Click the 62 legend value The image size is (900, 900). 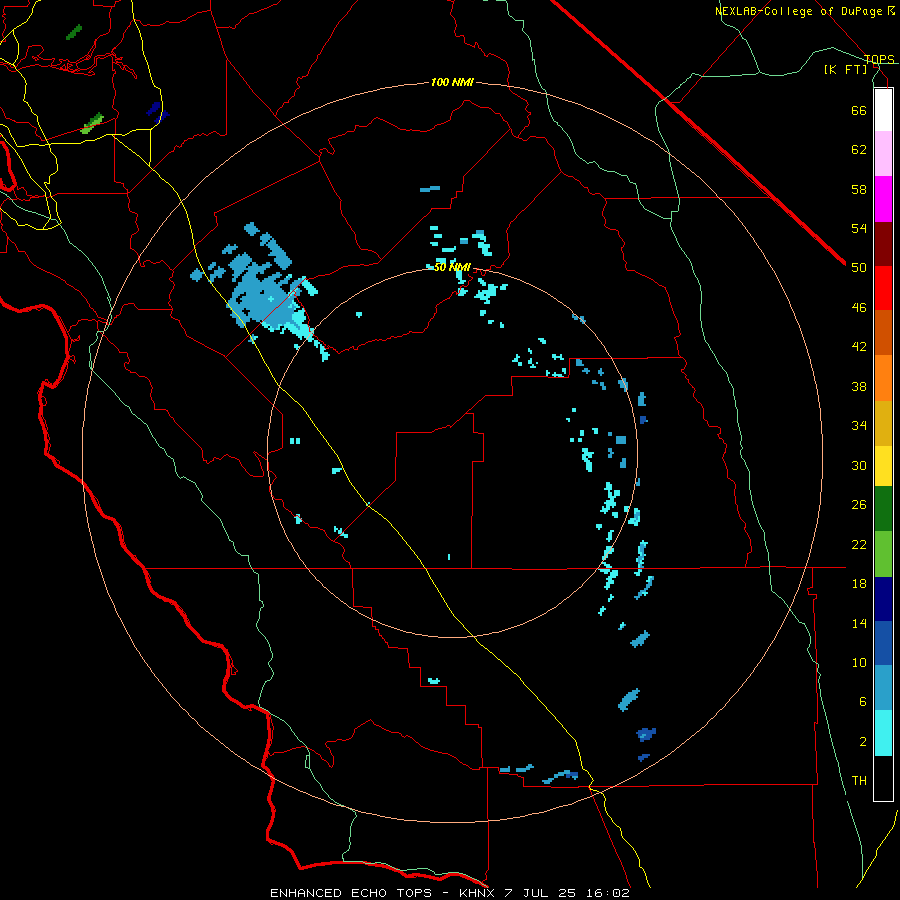point(859,150)
